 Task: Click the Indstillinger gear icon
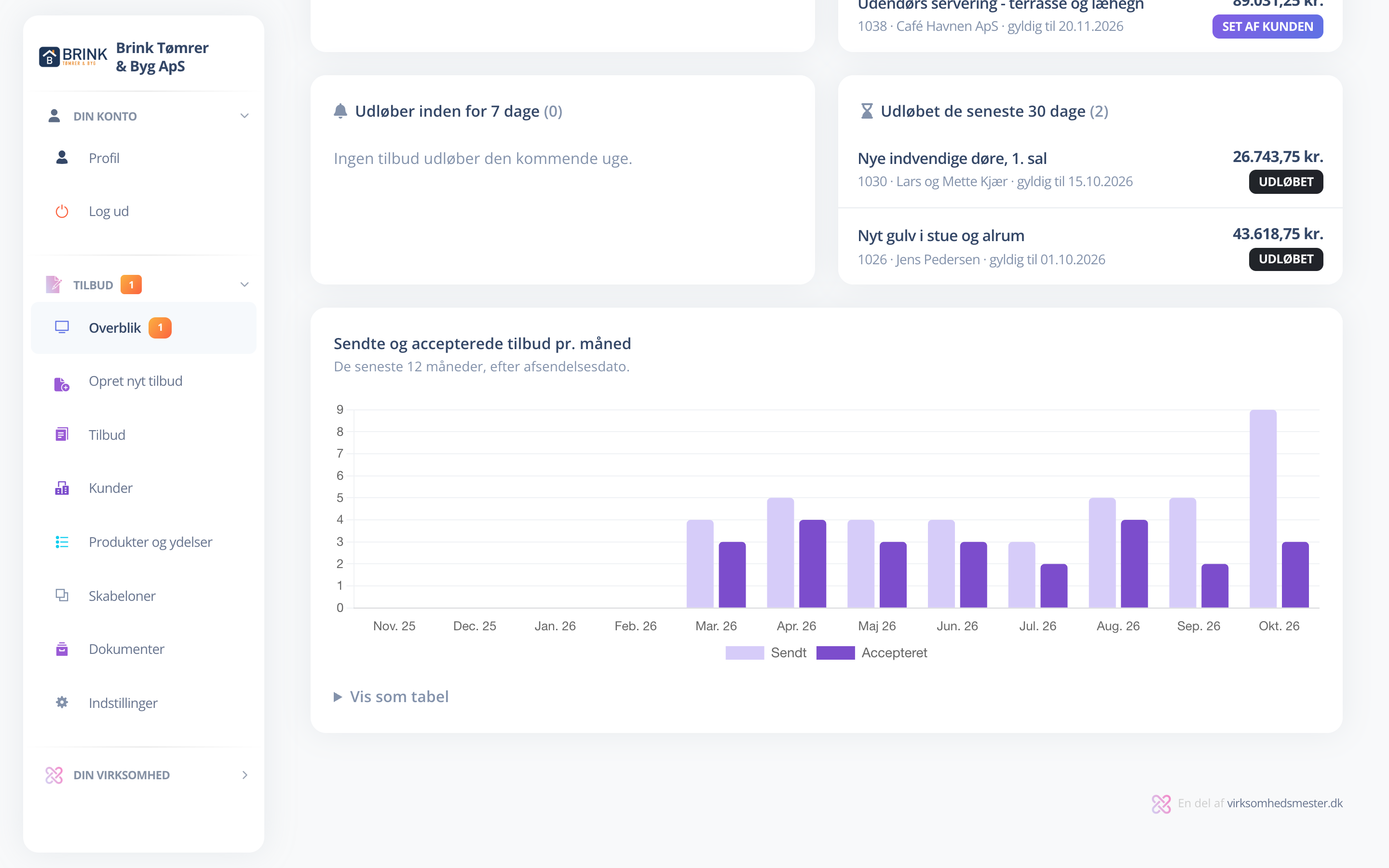[62, 702]
